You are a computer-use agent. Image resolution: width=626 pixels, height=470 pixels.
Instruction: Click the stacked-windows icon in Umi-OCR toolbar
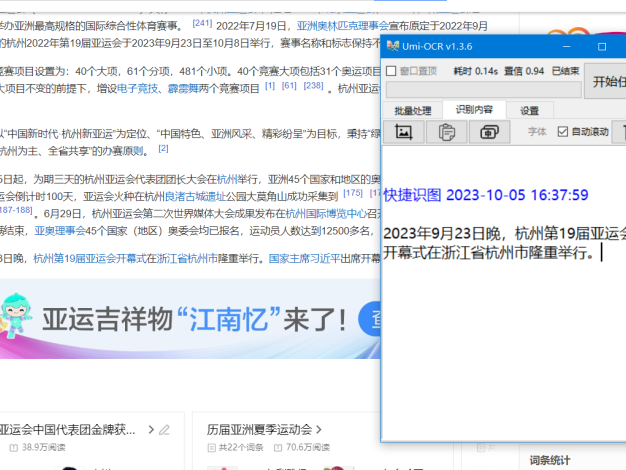pyautogui.click(x=489, y=132)
